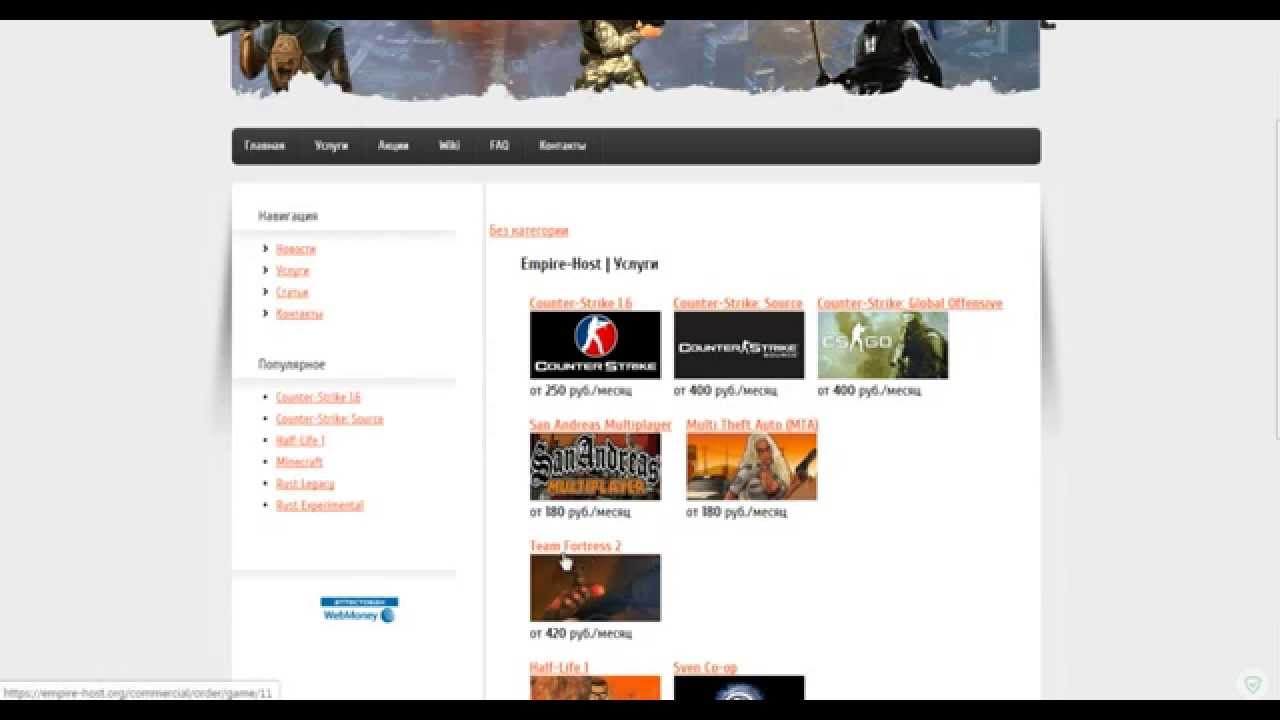Click the San Andreas Multiplayer thumbnail
1280x720 pixels.
tap(595, 467)
